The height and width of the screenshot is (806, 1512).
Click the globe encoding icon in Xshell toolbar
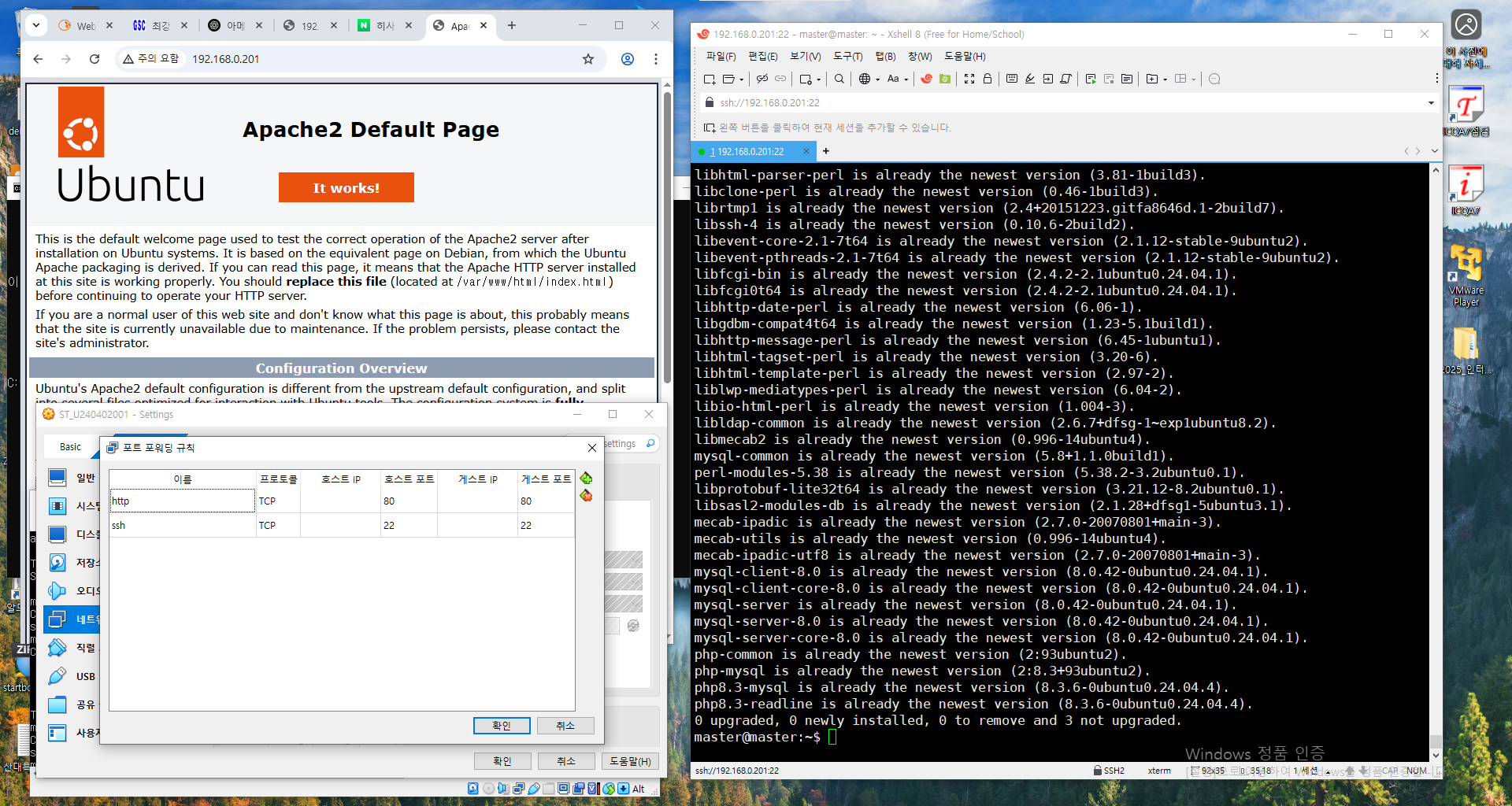[865, 79]
